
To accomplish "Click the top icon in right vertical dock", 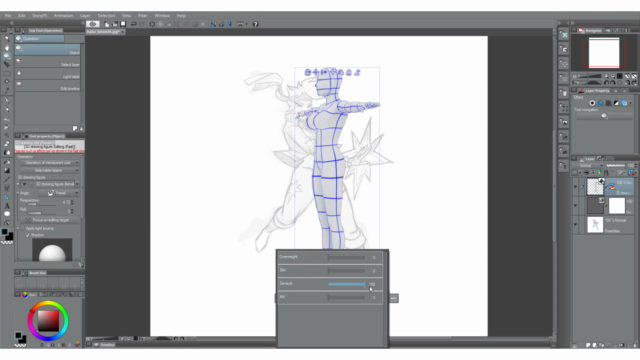I will point(564,35).
